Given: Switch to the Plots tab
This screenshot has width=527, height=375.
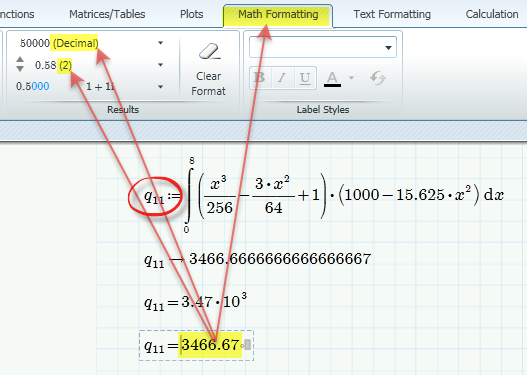Looking at the screenshot, I should coord(192,14).
